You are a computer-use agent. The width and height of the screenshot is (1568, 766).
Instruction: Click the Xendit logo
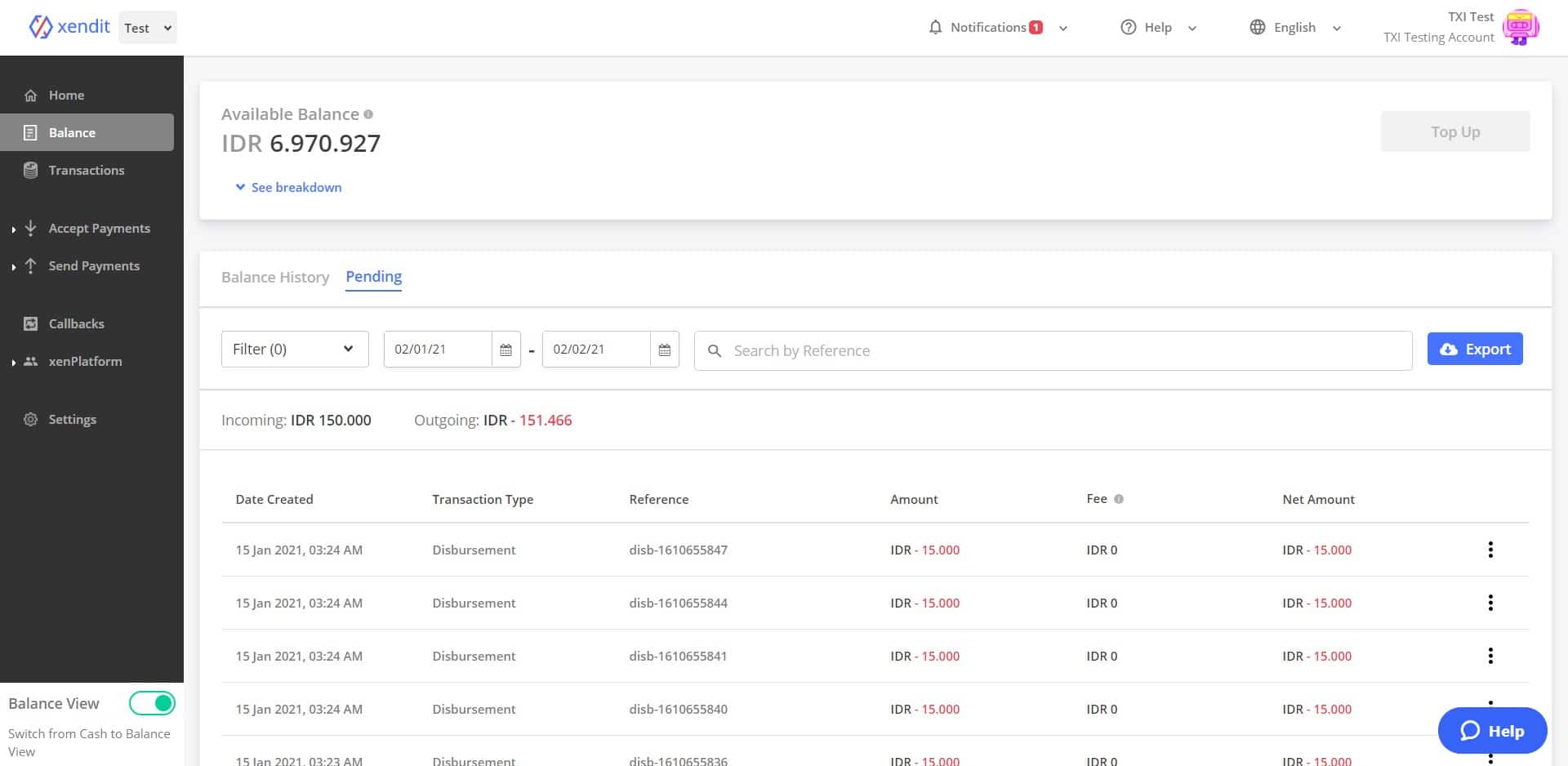click(x=69, y=27)
